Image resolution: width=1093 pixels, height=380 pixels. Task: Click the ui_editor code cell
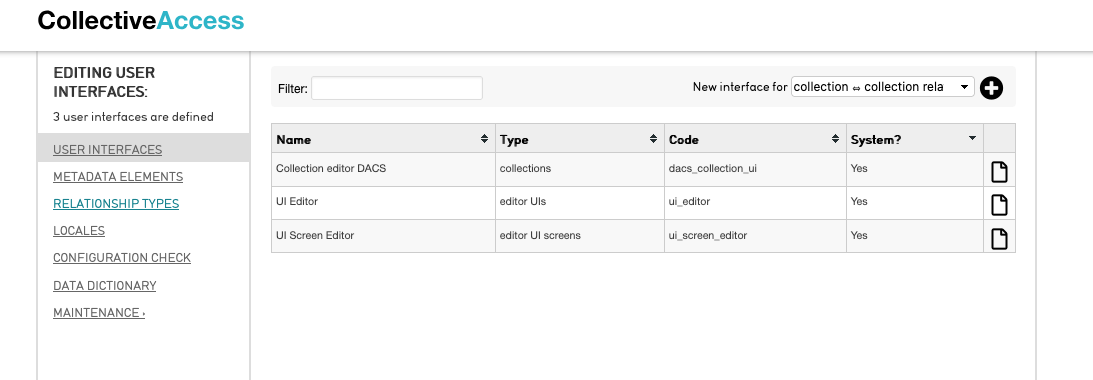tap(755, 202)
